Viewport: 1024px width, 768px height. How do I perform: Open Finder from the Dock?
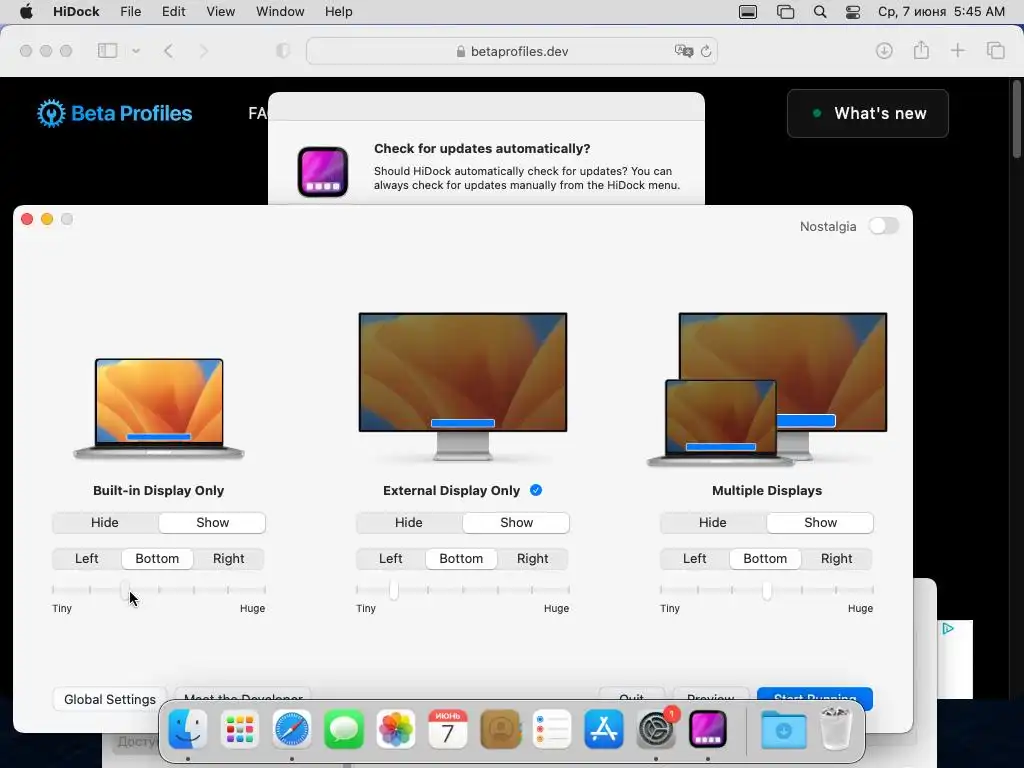tap(187, 729)
